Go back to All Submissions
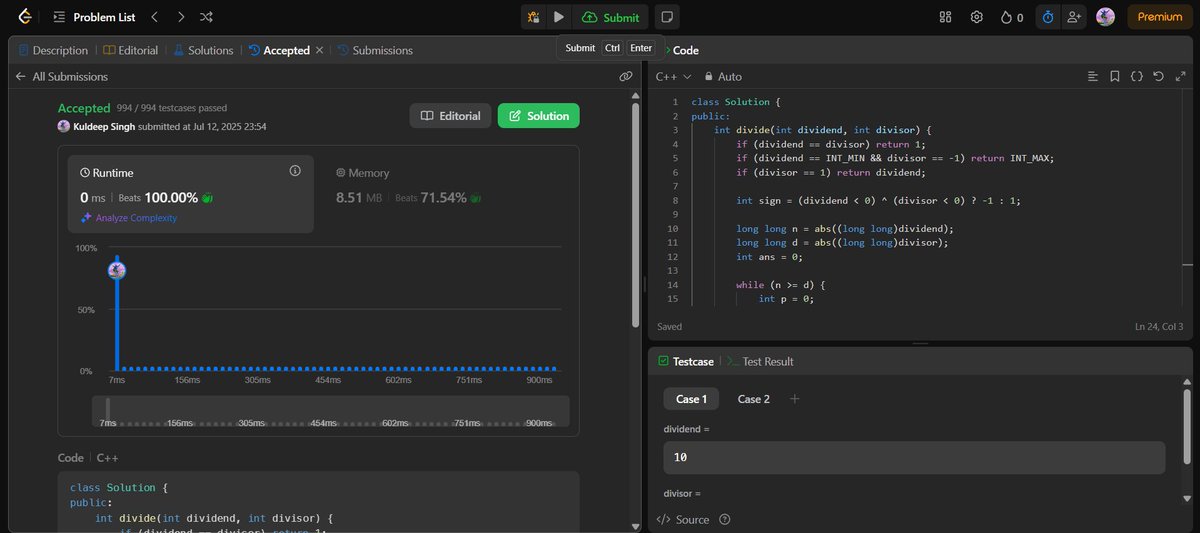 point(61,76)
